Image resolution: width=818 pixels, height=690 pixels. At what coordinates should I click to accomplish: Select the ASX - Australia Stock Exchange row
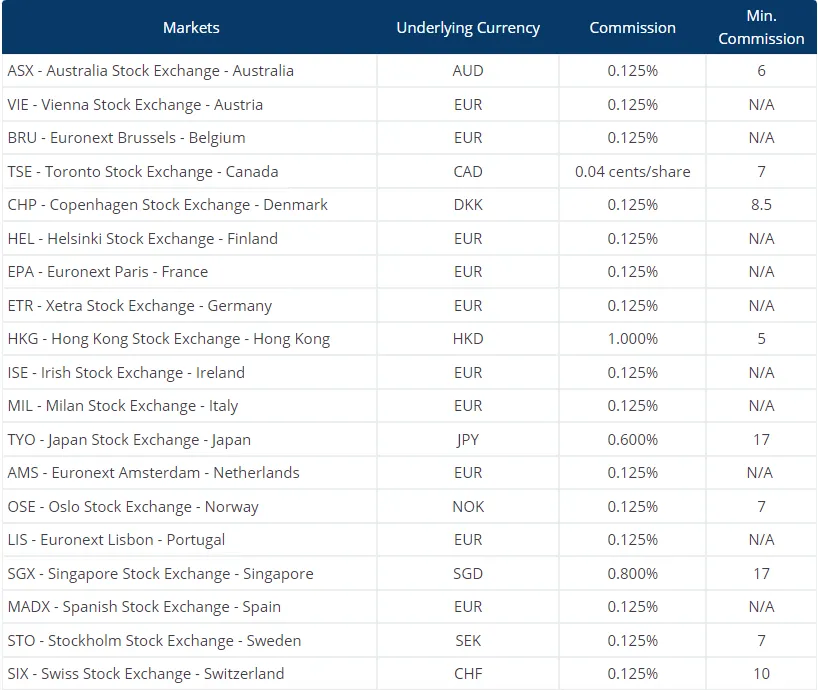pyautogui.click(x=410, y=70)
